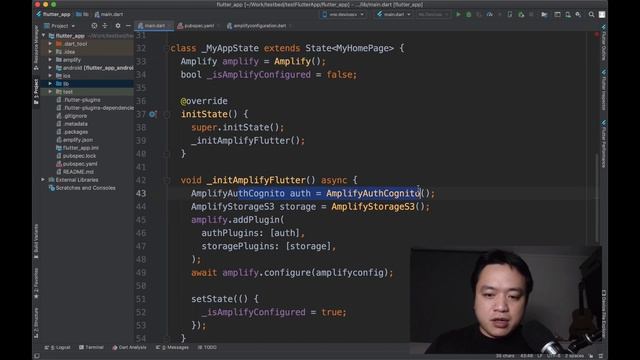
Task: Collapse the flutter_app root folder
Action: point(44,36)
